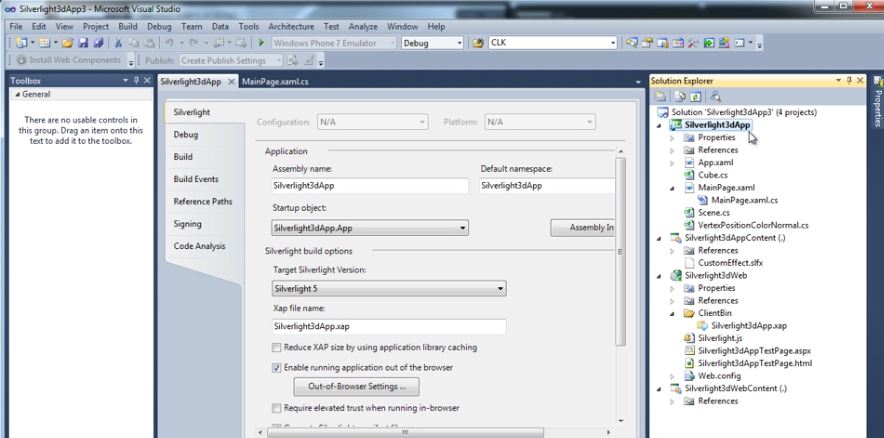Select Silverlight3dAppTestPage.aspx file
This screenshot has height=438, width=884.
click(754, 351)
